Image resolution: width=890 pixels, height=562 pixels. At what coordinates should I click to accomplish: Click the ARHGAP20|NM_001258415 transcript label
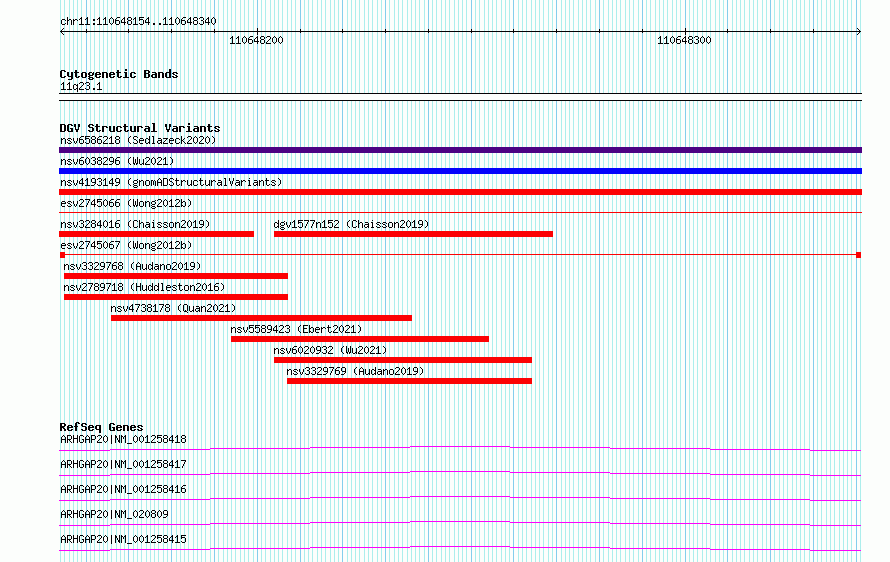[123, 539]
